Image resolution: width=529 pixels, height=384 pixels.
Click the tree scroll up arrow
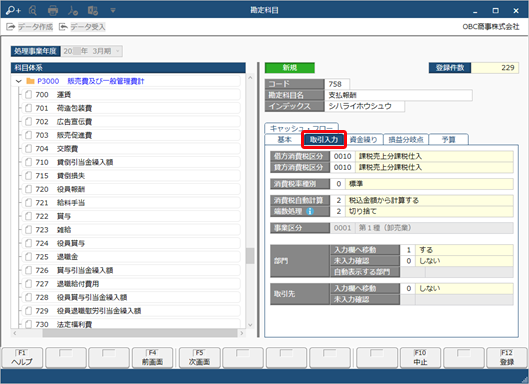tap(250, 78)
